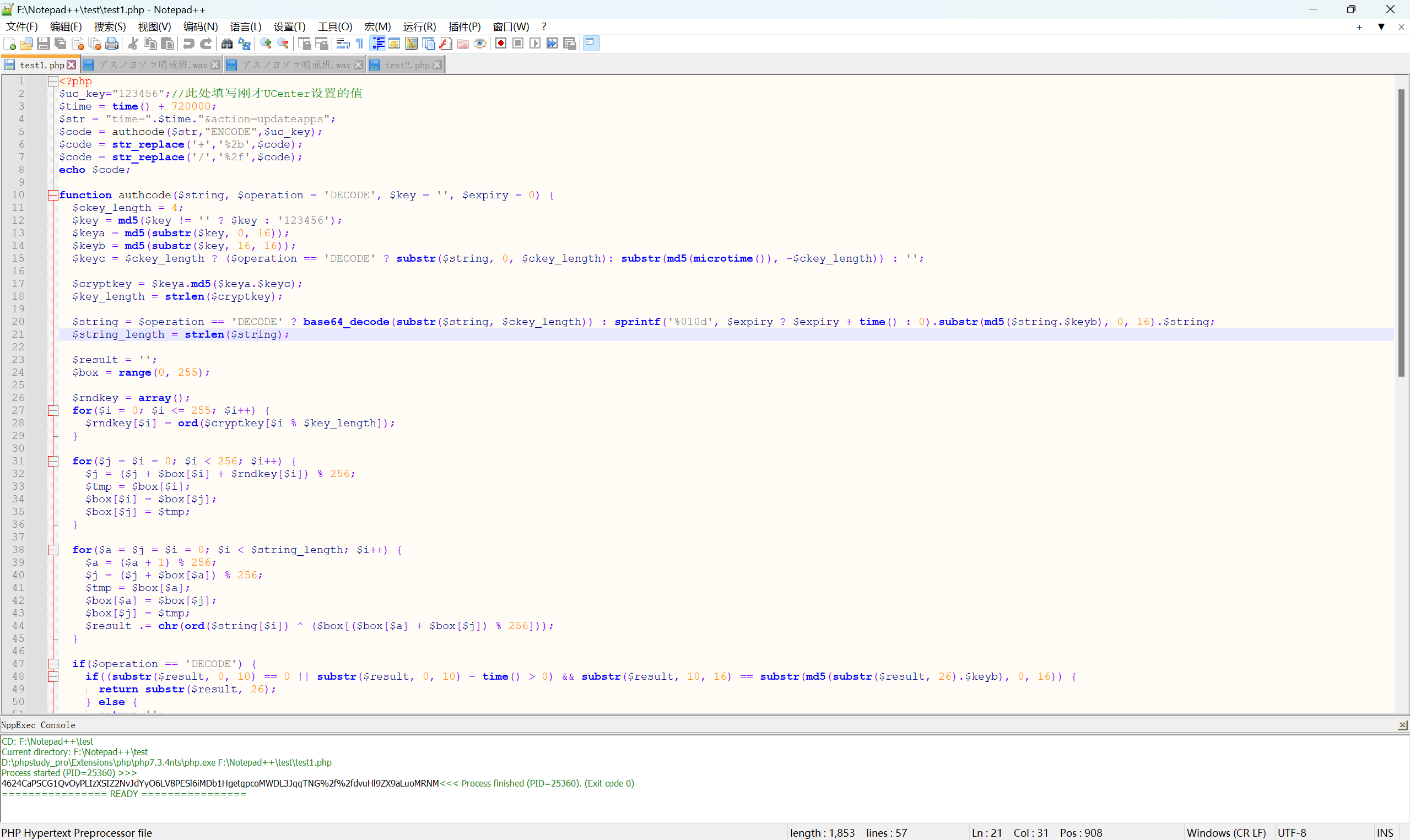Image resolution: width=1410 pixels, height=840 pixels.
Task: Open the 编码(N) menu
Action: point(201,26)
